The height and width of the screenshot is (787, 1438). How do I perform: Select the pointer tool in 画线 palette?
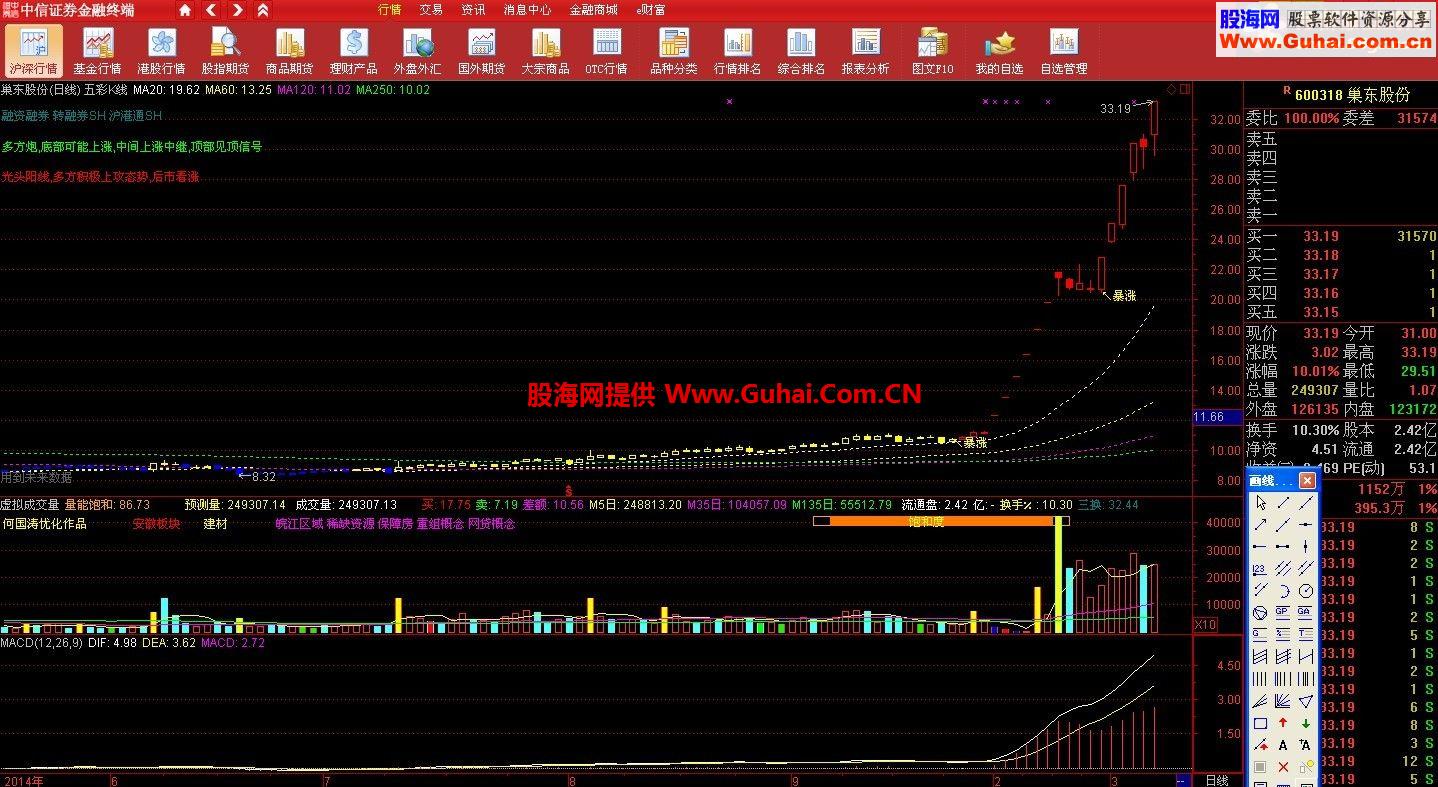point(1261,502)
